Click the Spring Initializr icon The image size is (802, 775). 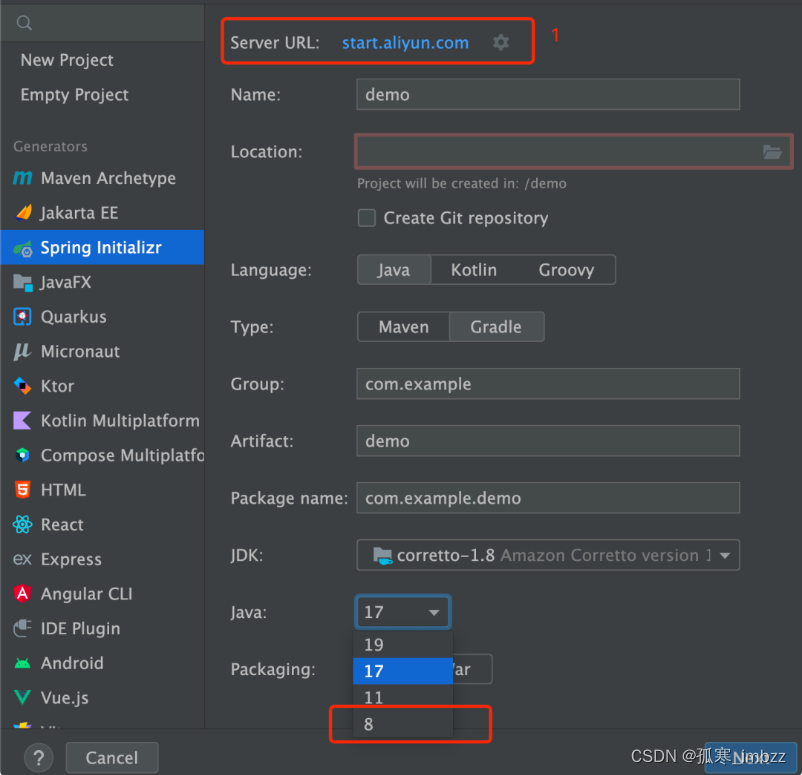[x=23, y=248]
